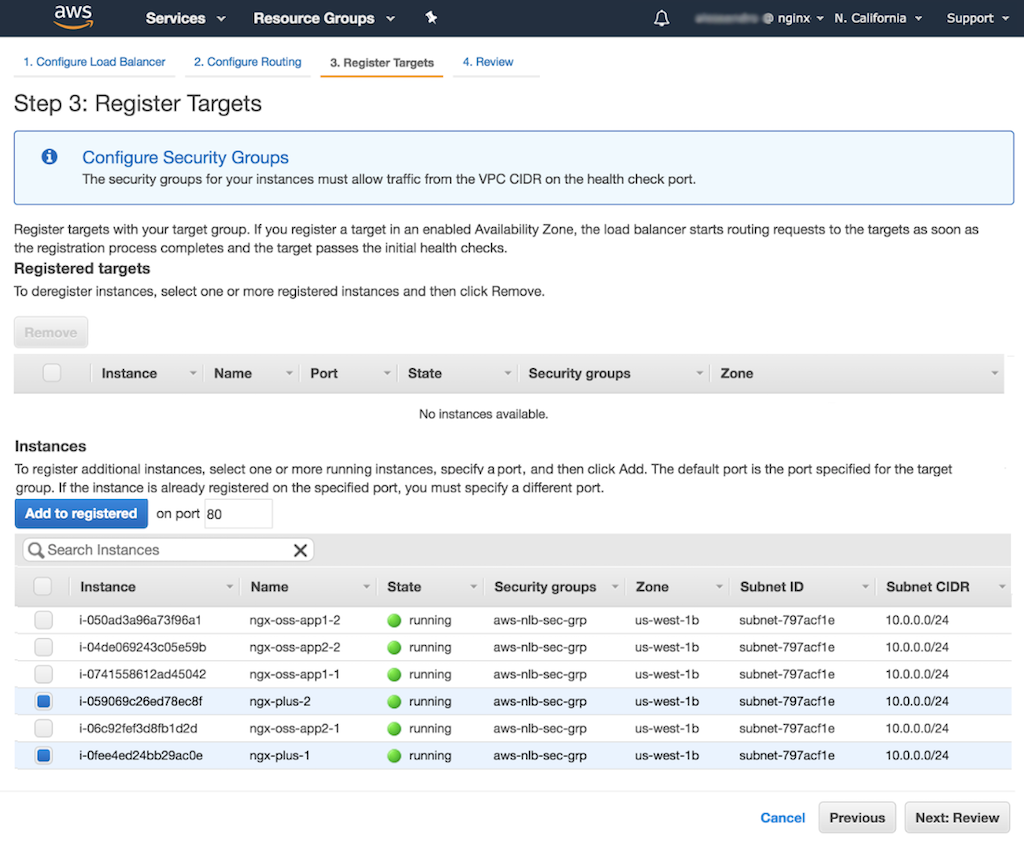This screenshot has width=1024, height=847.
Task: Uncheck the ngx-plus-2 instance checkbox
Action: coord(43,701)
